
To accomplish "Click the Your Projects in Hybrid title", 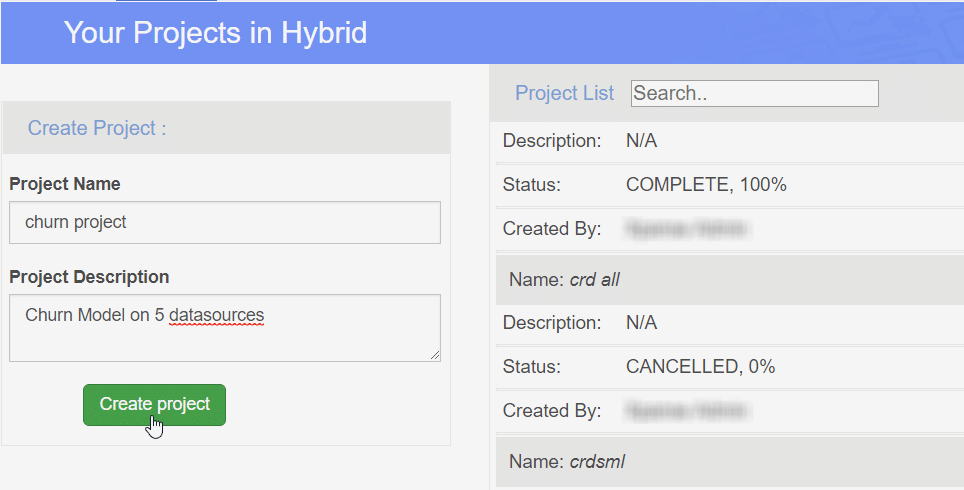I will tap(215, 33).
